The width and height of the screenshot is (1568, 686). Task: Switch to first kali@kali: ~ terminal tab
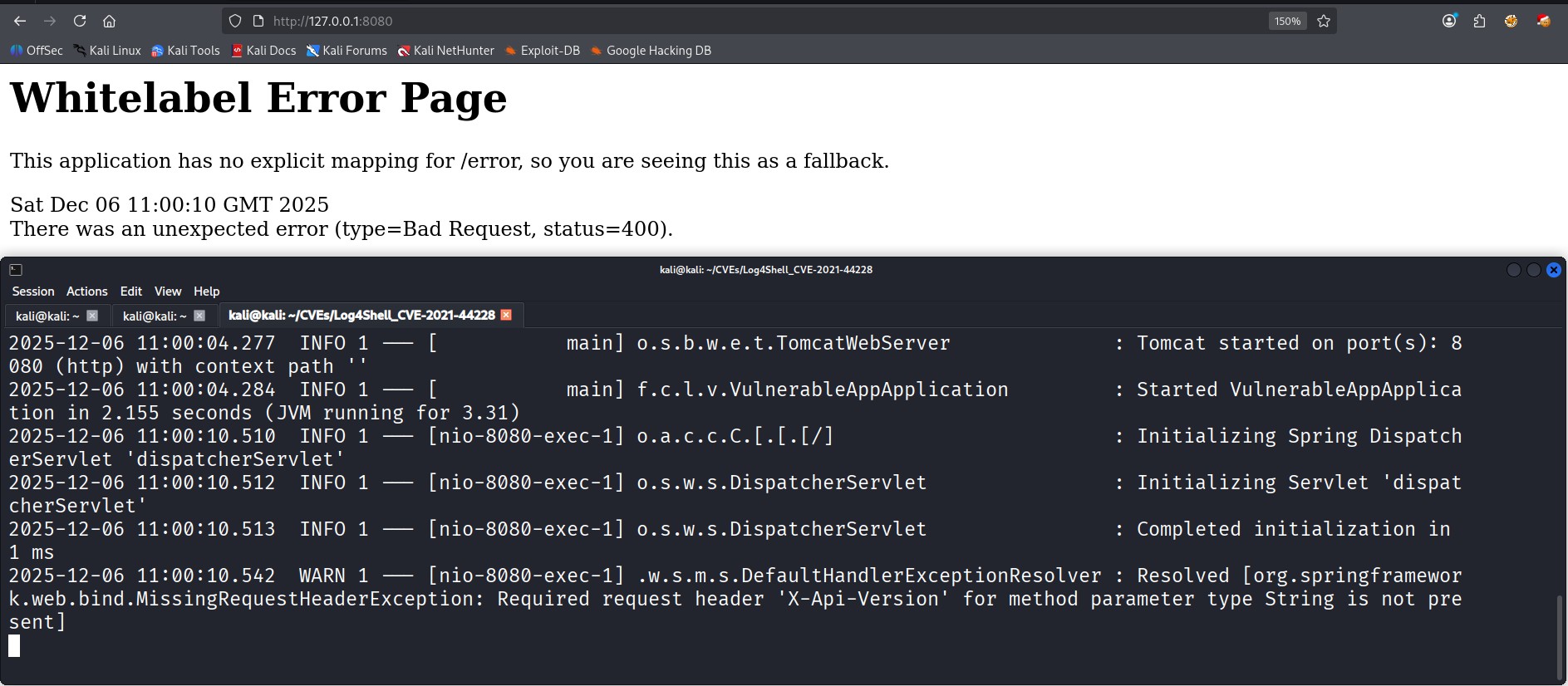point(47,316)
